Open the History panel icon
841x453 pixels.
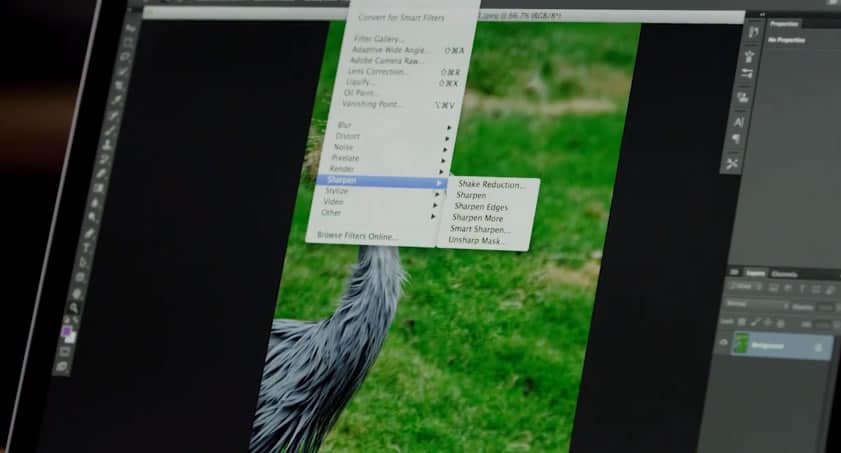tap(753, 33)
